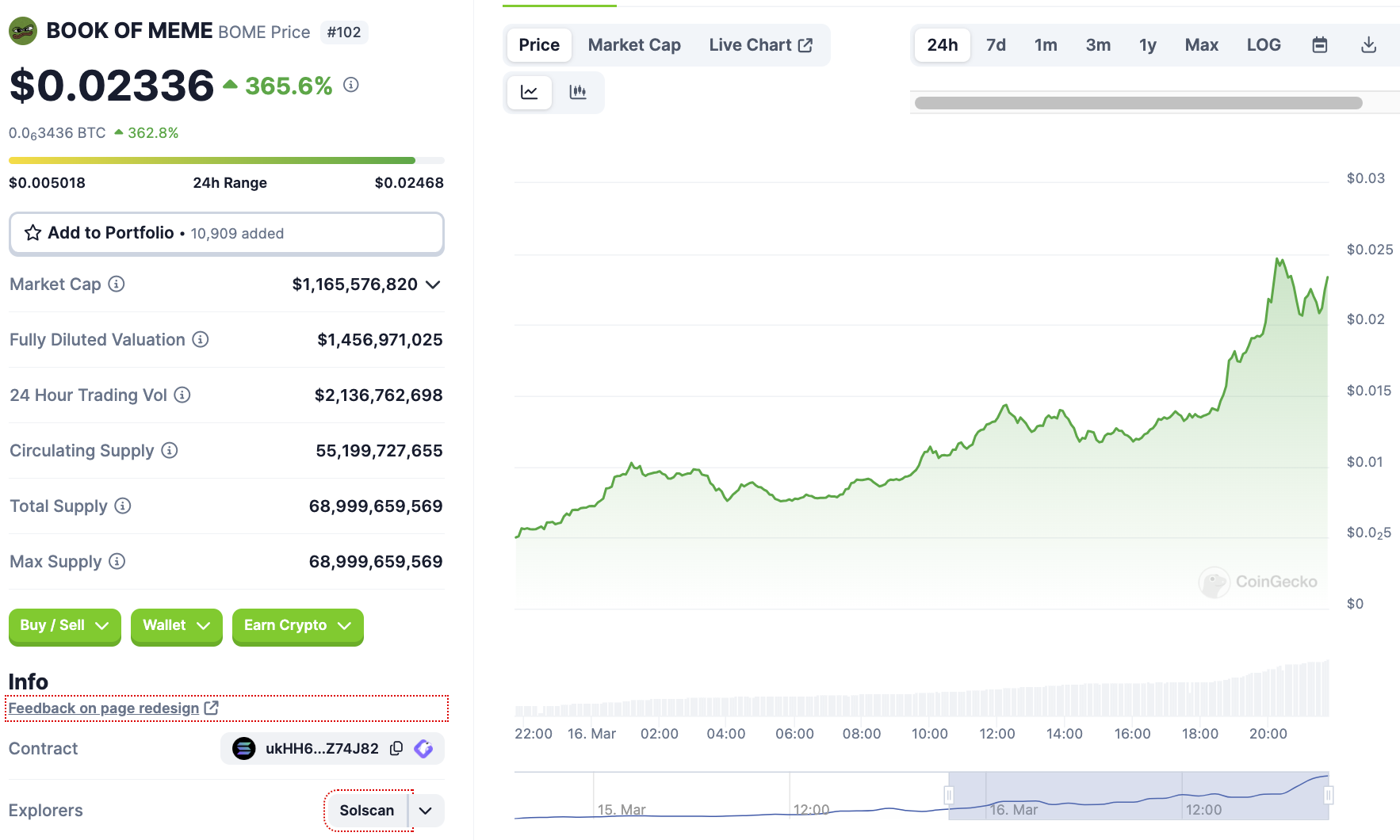Download chart data via download icon

coord(1368,45)
